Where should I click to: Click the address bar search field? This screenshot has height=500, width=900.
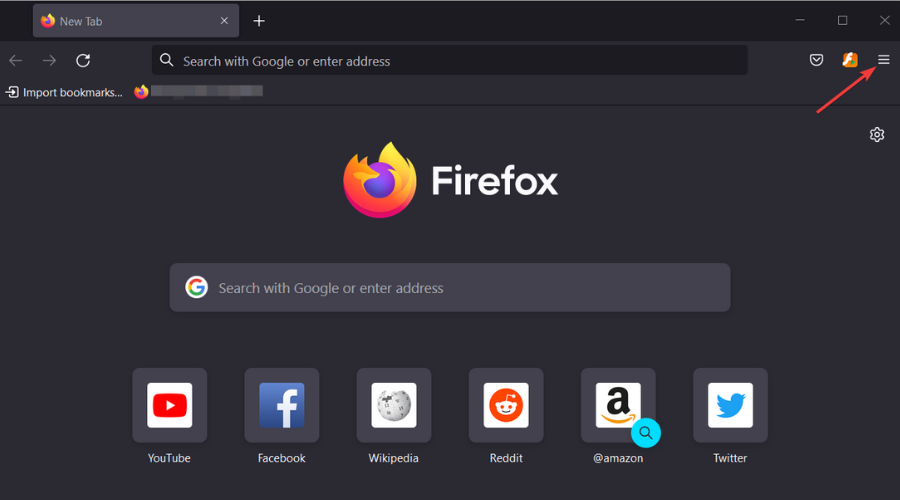coord(450,60)
